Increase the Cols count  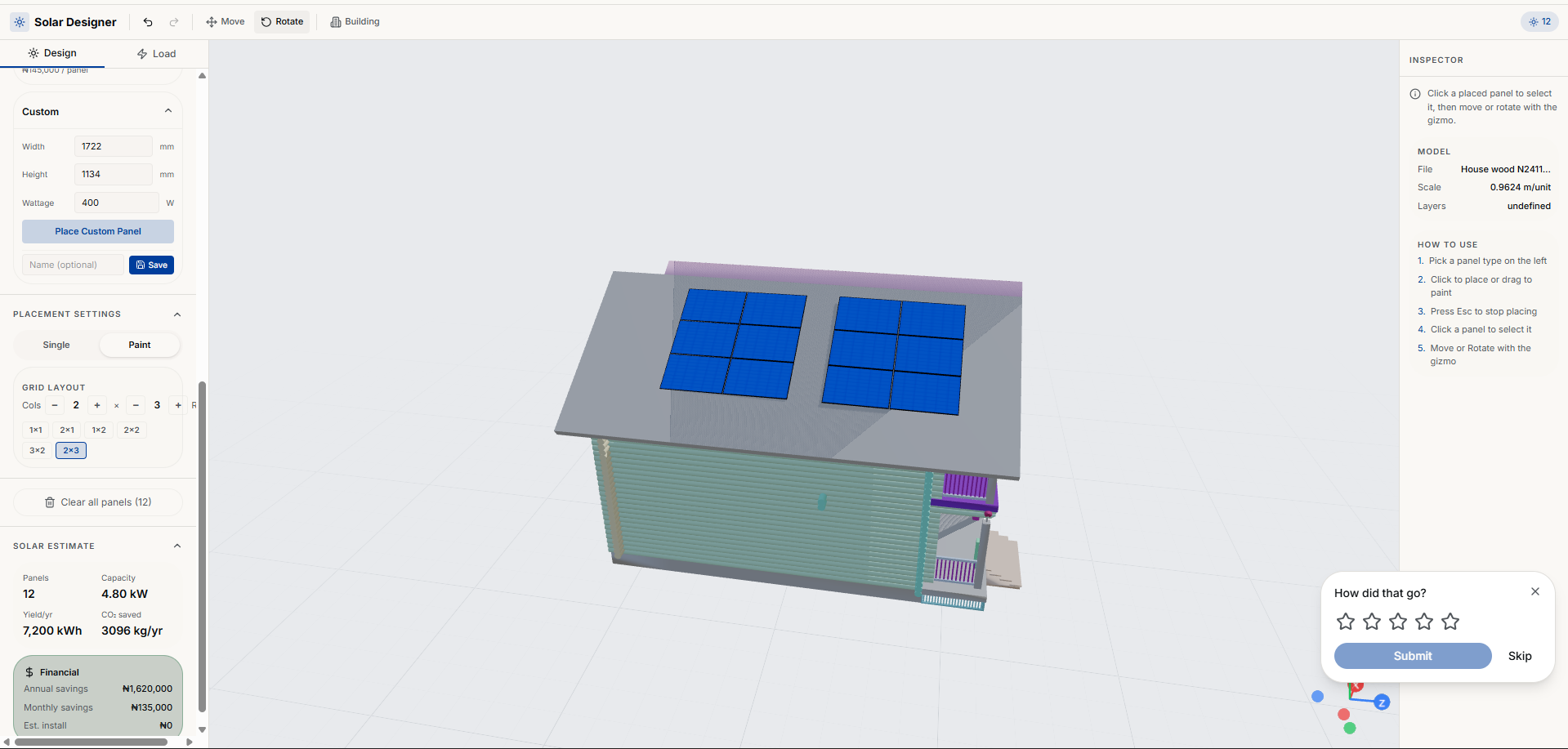click(97, 405)
